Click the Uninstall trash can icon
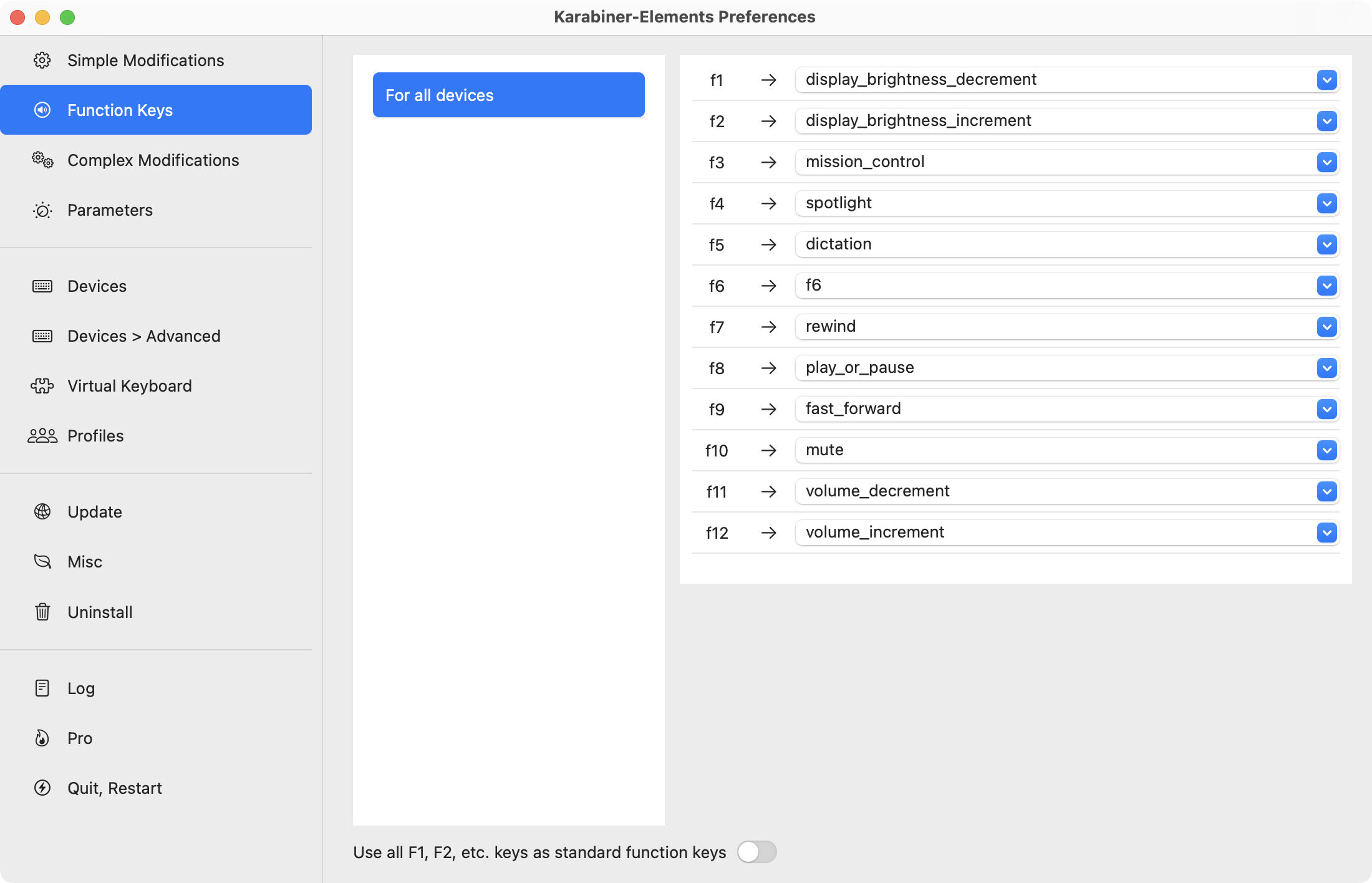The width and height of the screenshot is (1372, 883). [x=42, y=612]
